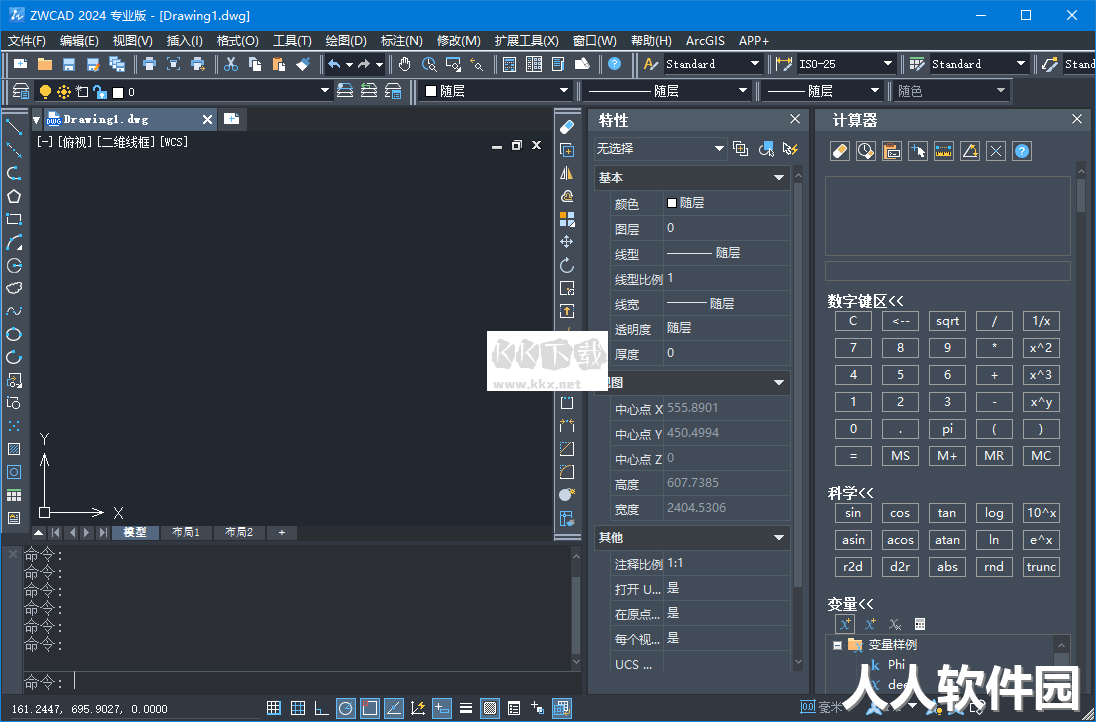Viewport: 1096px width, 722px height.
Task: Click Get Coordinates icon in calculator
Action: pos(918,151)
